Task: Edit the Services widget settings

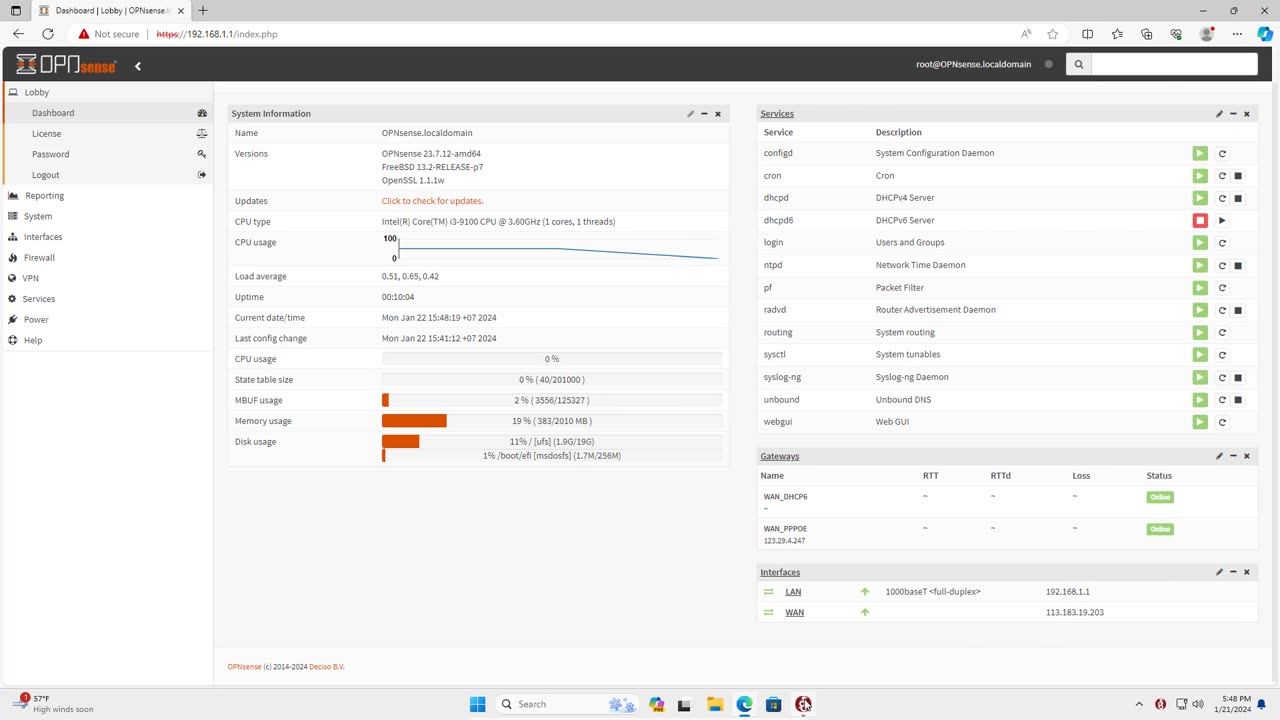Action: (1219, 114)
